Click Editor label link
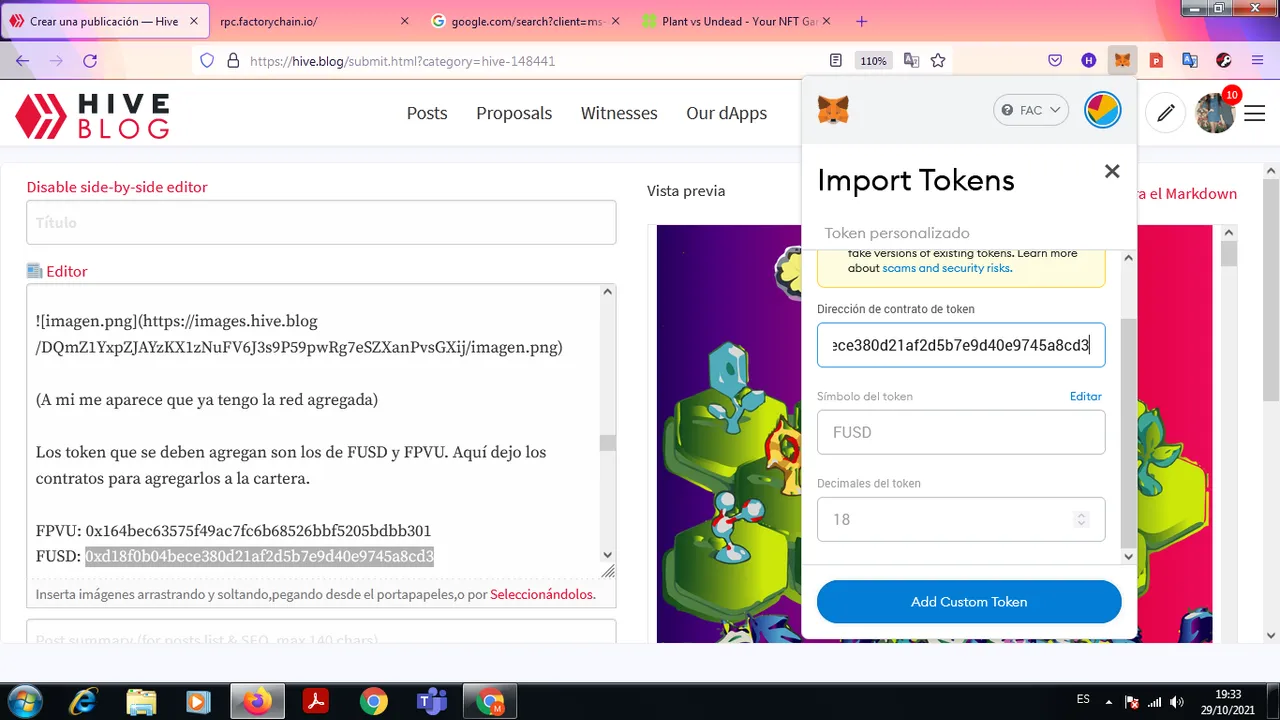This screenshot has width=1280, height=720. click(x=66, y=271)
